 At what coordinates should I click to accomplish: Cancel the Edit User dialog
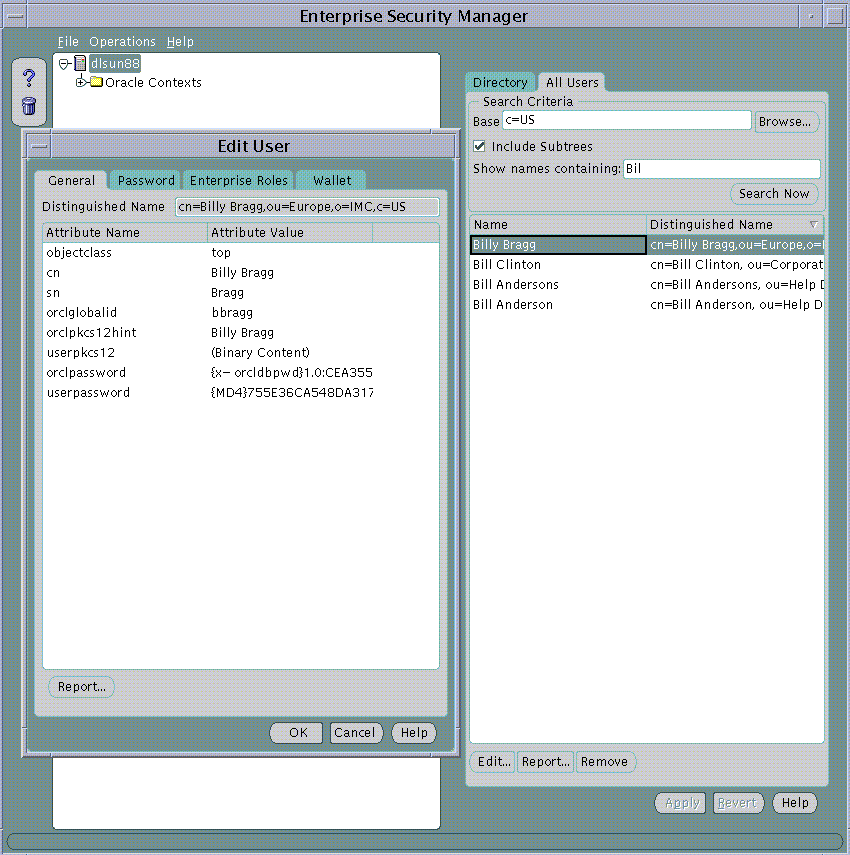(355, 732)
